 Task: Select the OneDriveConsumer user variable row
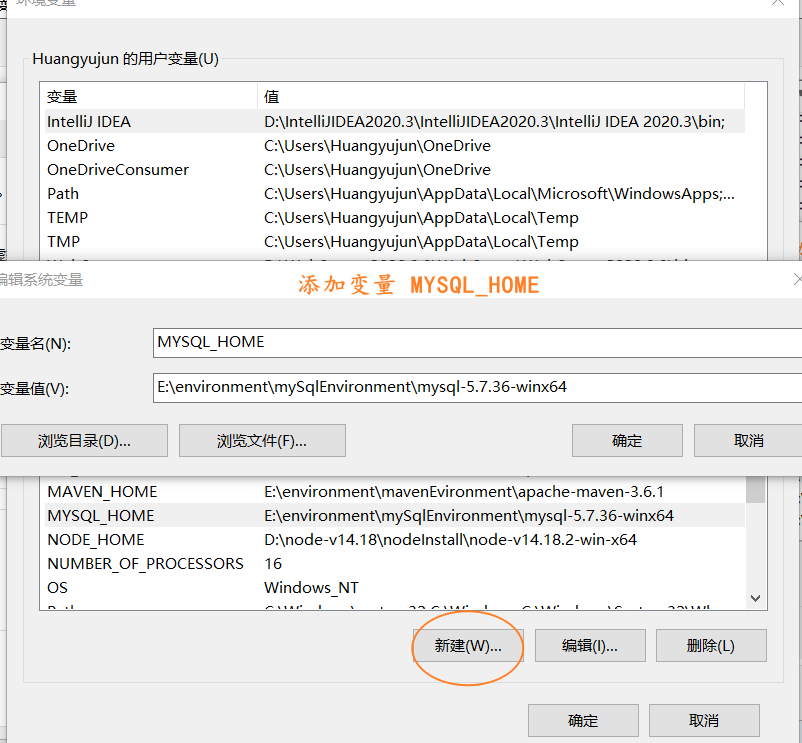pyautogui.click(x=395, y=169)
